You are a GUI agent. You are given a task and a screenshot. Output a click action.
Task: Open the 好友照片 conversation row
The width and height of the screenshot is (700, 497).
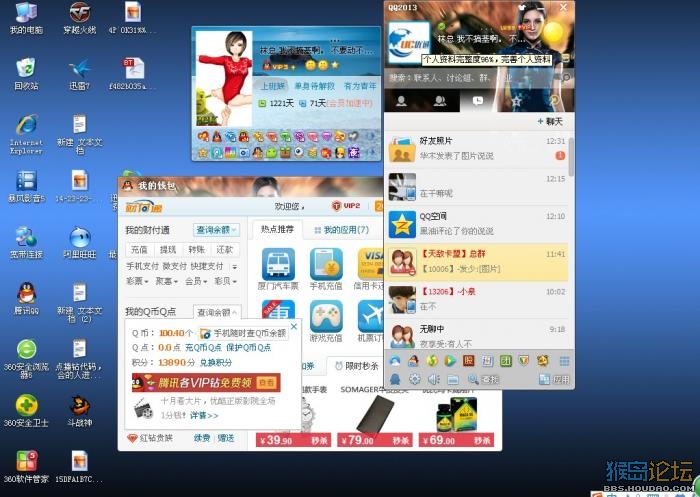coord(476,149)
